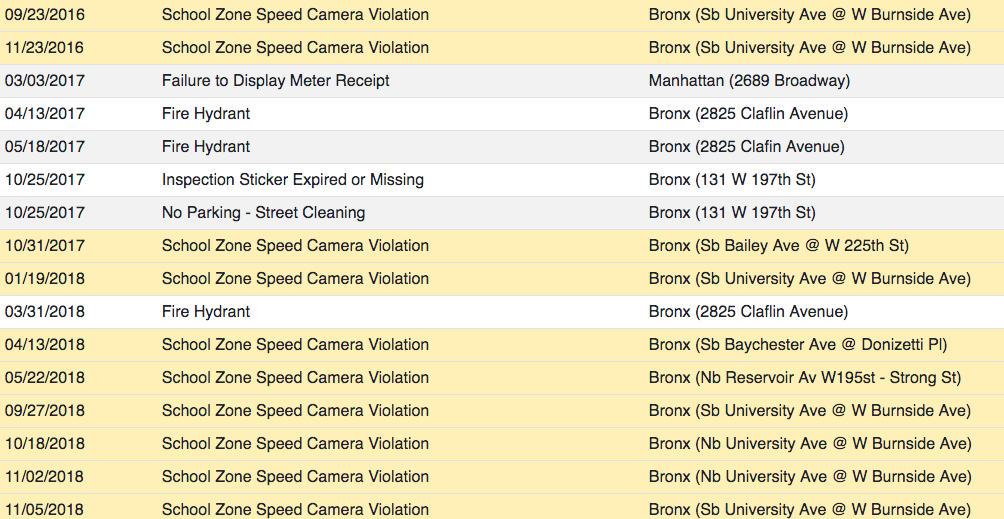Click the 11/02/2018 Nb University Ave location

(810, 477)
